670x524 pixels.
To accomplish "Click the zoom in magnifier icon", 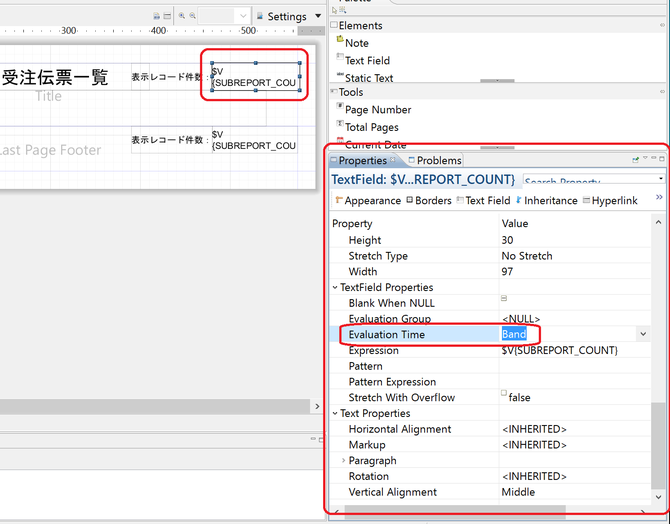I will 182,16.
